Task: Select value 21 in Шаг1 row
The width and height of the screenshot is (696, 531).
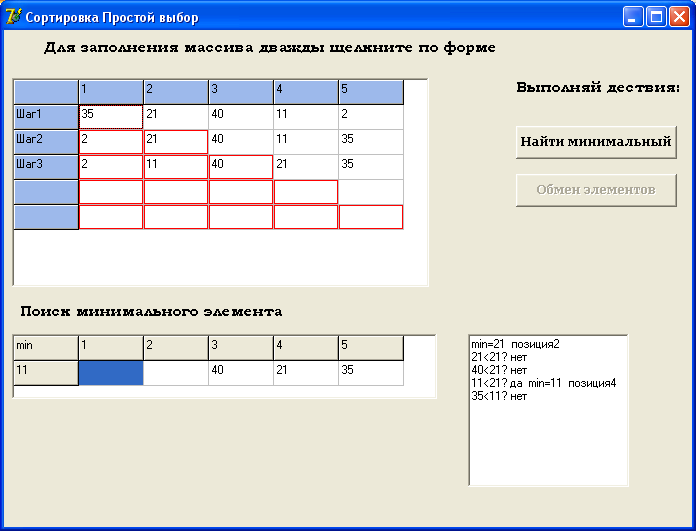Action: pos(176,117)
